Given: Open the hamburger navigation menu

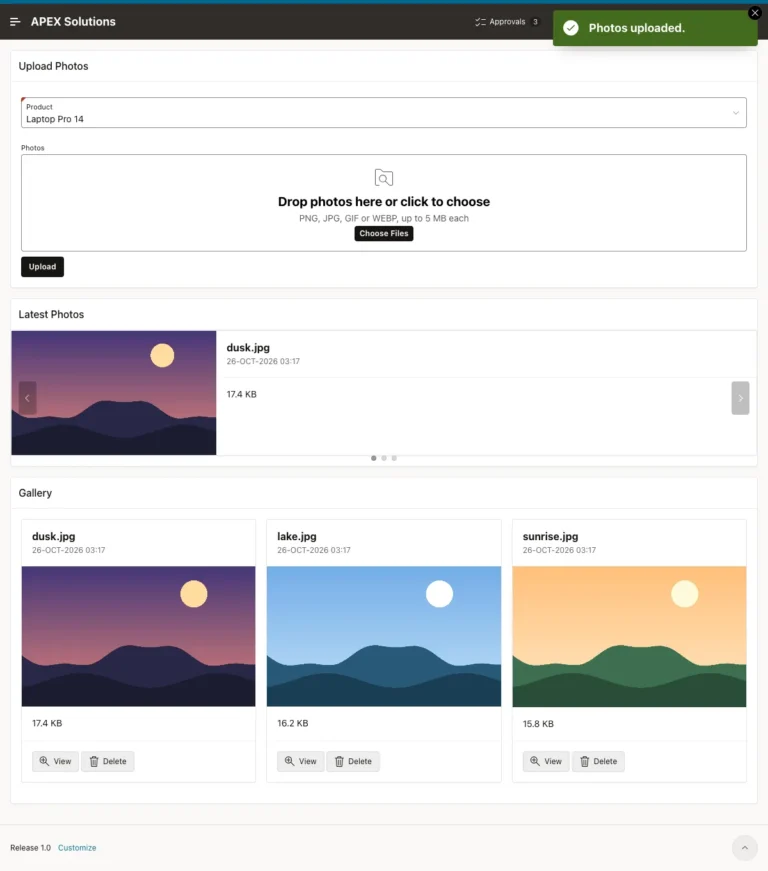Looking at the screenshot, I should pyautogui.click(x=15, y=22).
